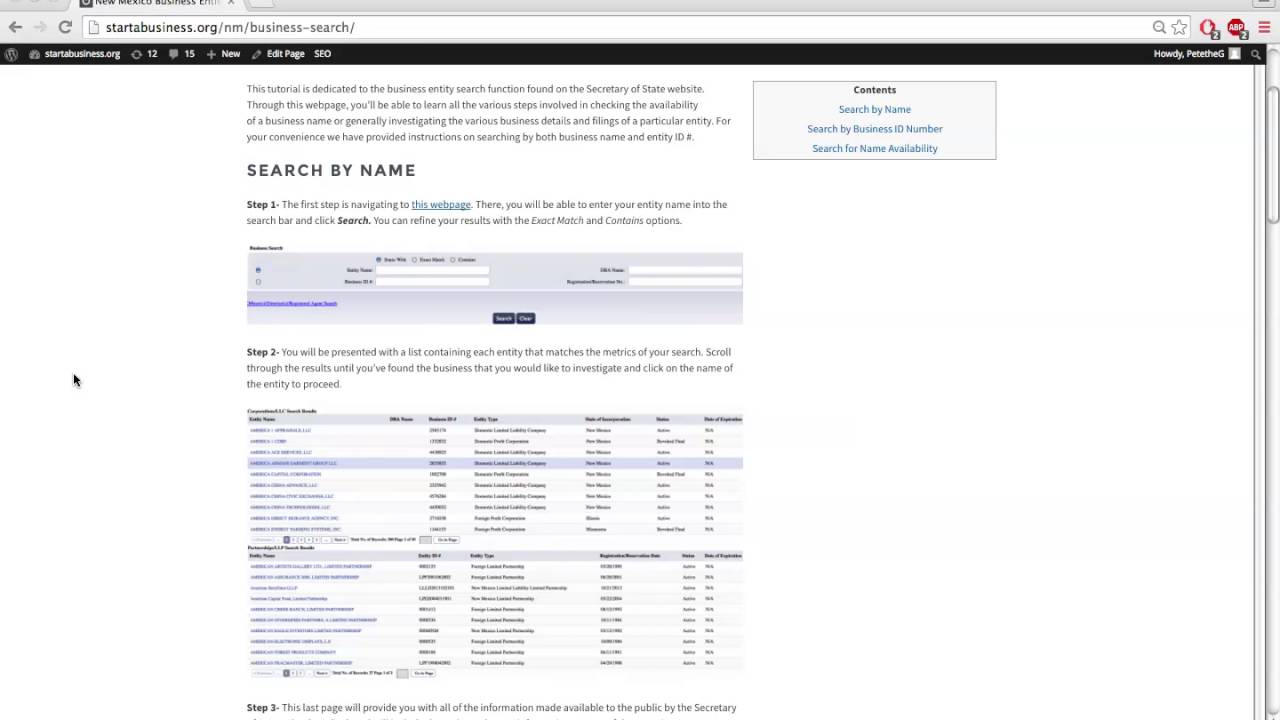Click the search results table screenshot
The image size is (1280, 720).
pyautogui.click(x=495, y=543)
